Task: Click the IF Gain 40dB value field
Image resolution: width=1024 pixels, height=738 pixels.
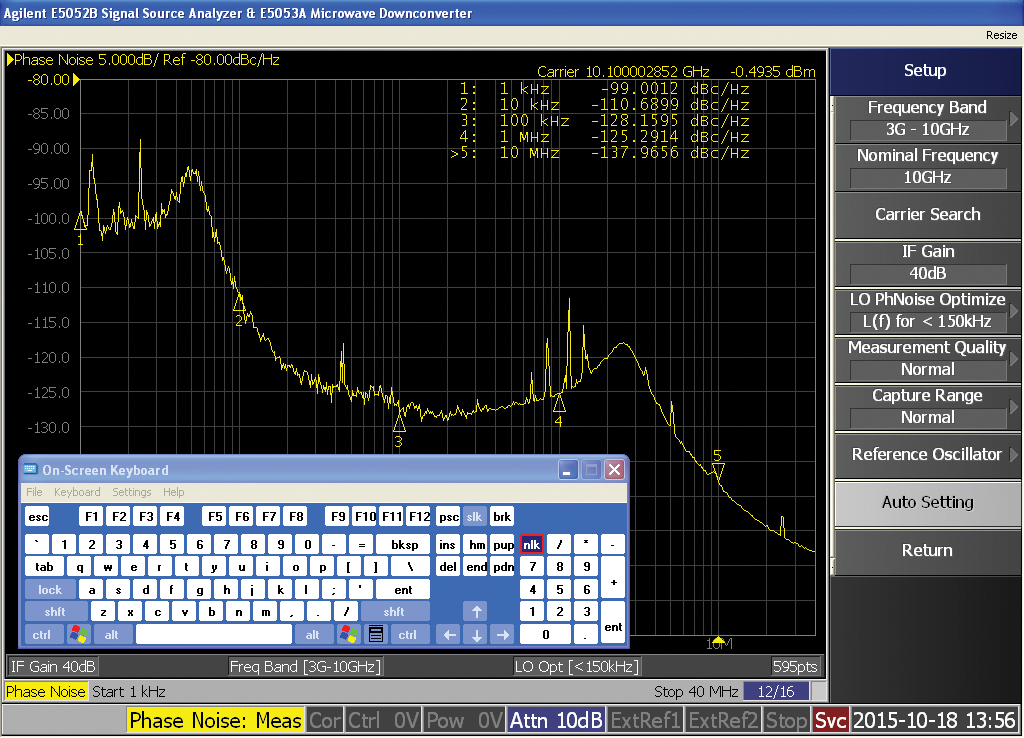Action: click(x=927, y=273)
